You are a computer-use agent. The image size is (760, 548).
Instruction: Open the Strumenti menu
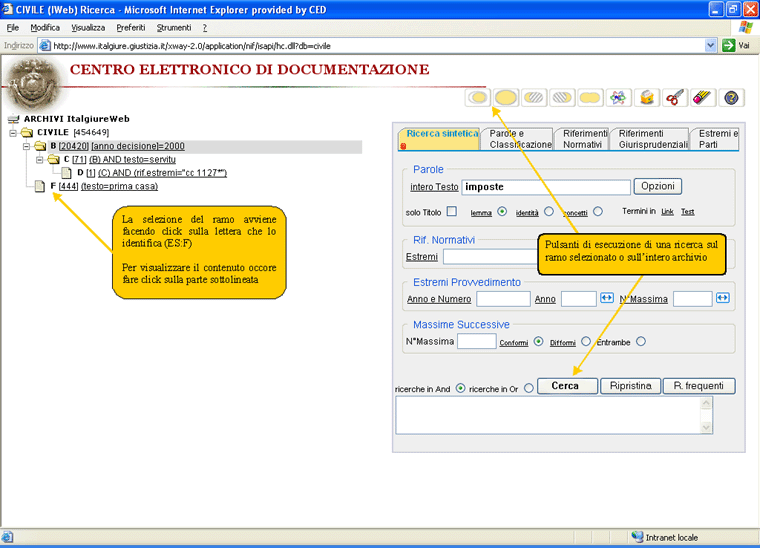[174, 28]
